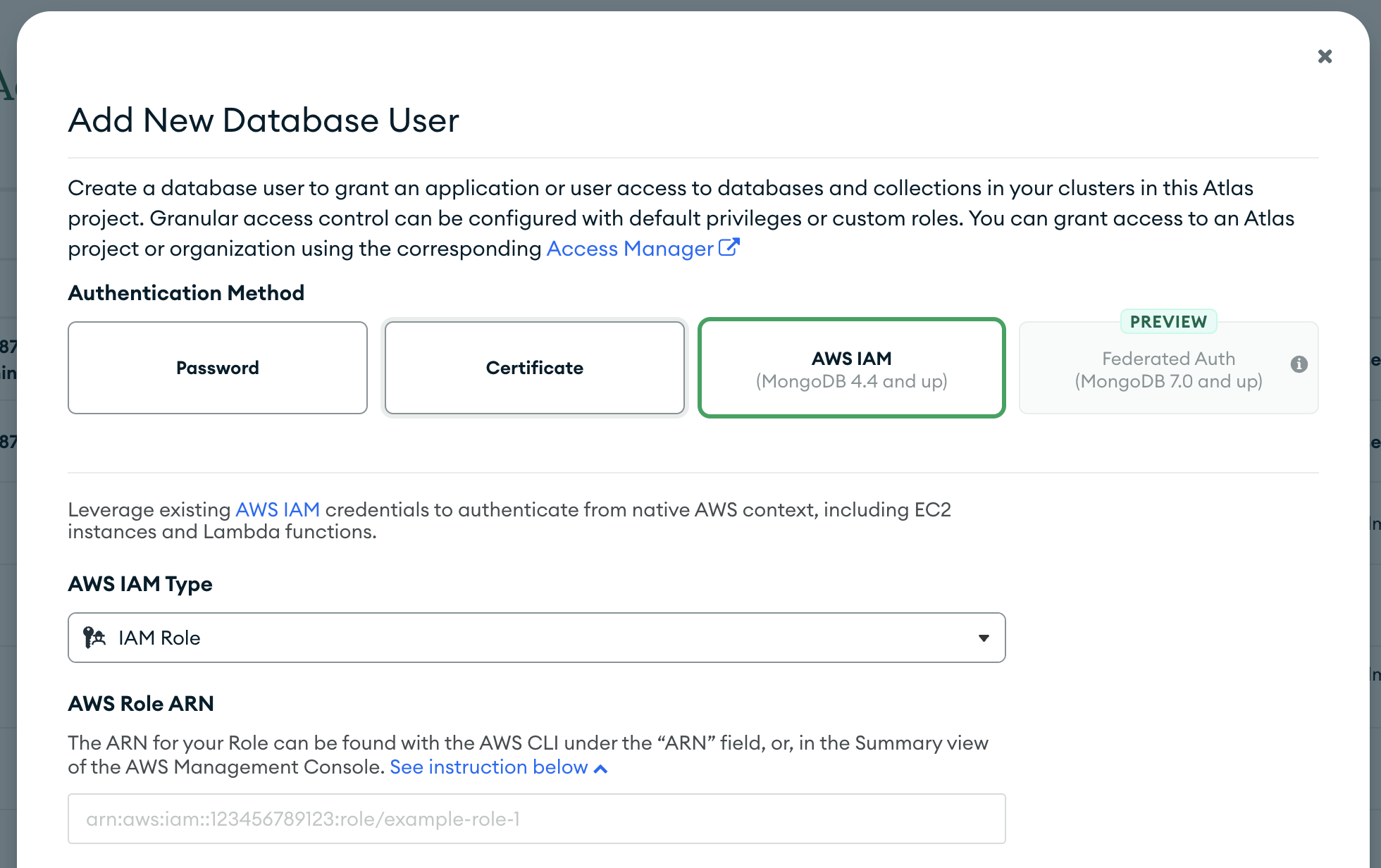
Task: Select Password authentication method
Action: coord(218,368)
